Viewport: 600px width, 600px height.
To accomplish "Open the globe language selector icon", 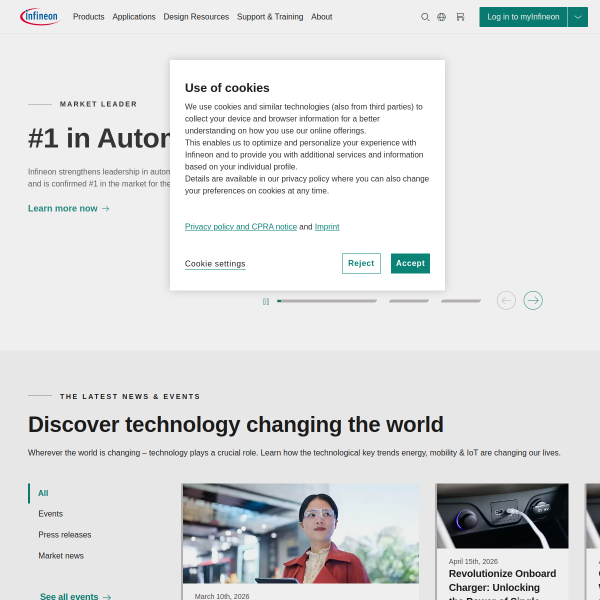I will pos(442,17).
